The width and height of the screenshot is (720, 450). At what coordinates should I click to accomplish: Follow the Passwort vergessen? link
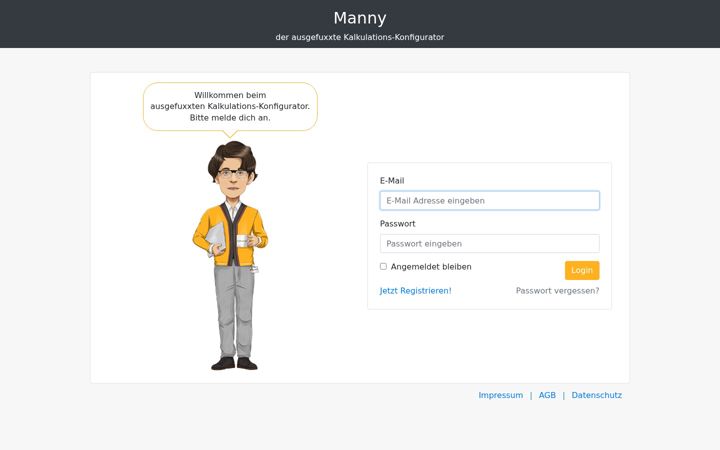tap(557, 291)
